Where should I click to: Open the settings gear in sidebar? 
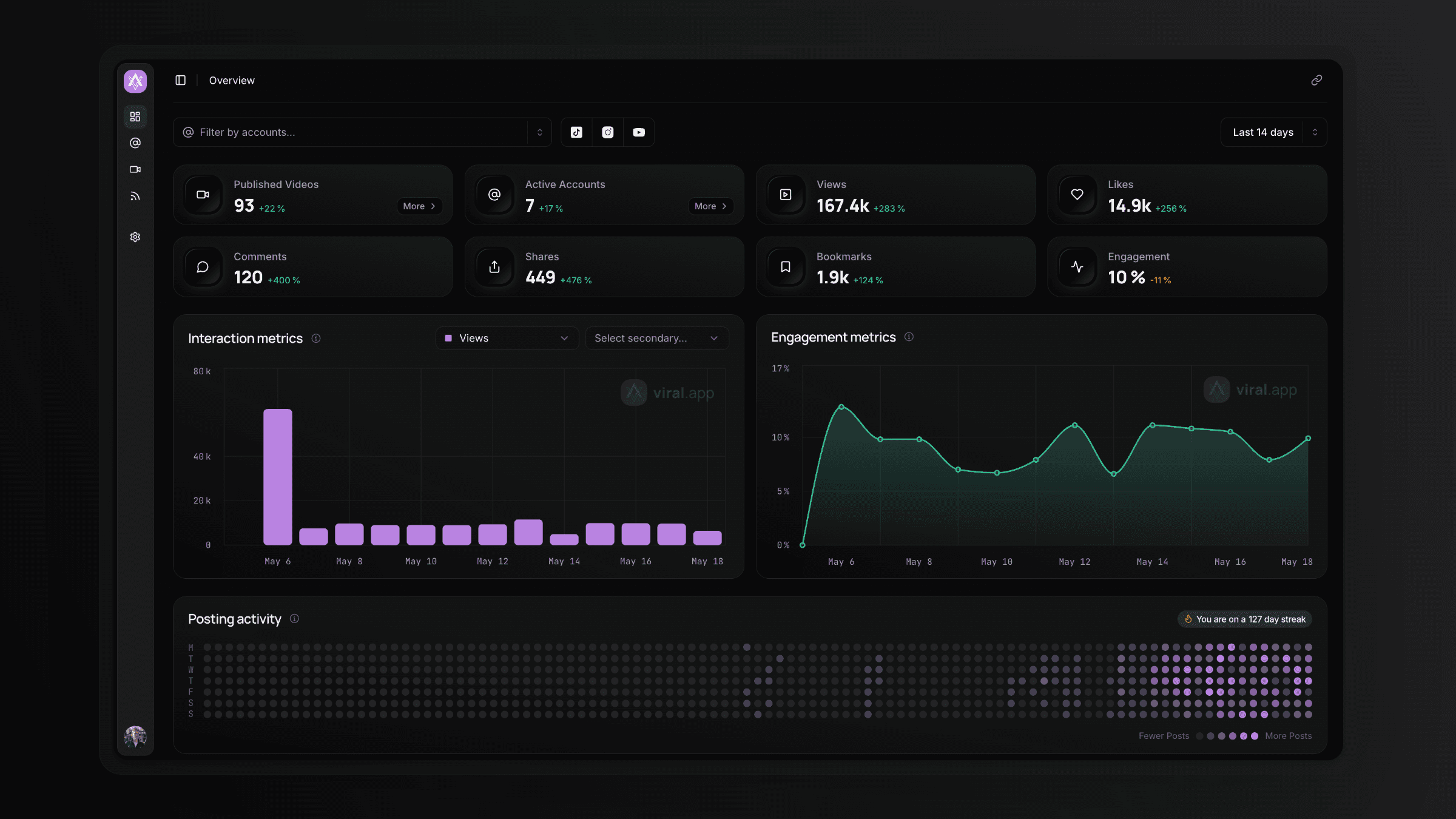click(x=135, y=237)
